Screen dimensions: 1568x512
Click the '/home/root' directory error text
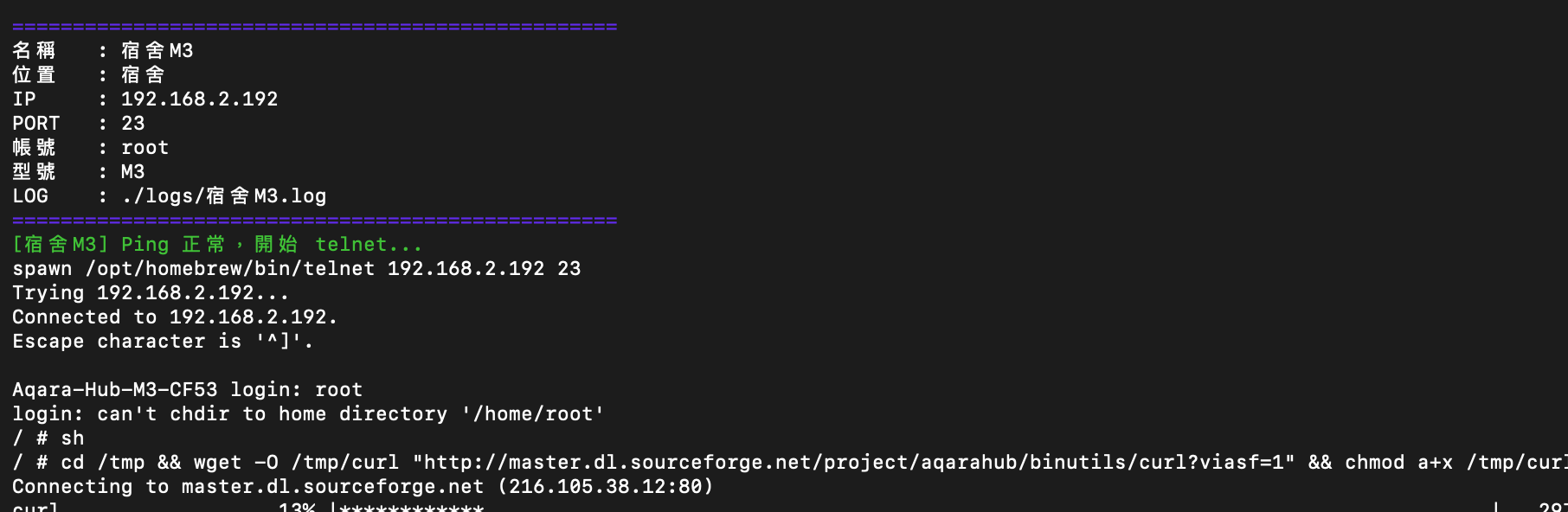pyautogui.click(x=533, y=414)
